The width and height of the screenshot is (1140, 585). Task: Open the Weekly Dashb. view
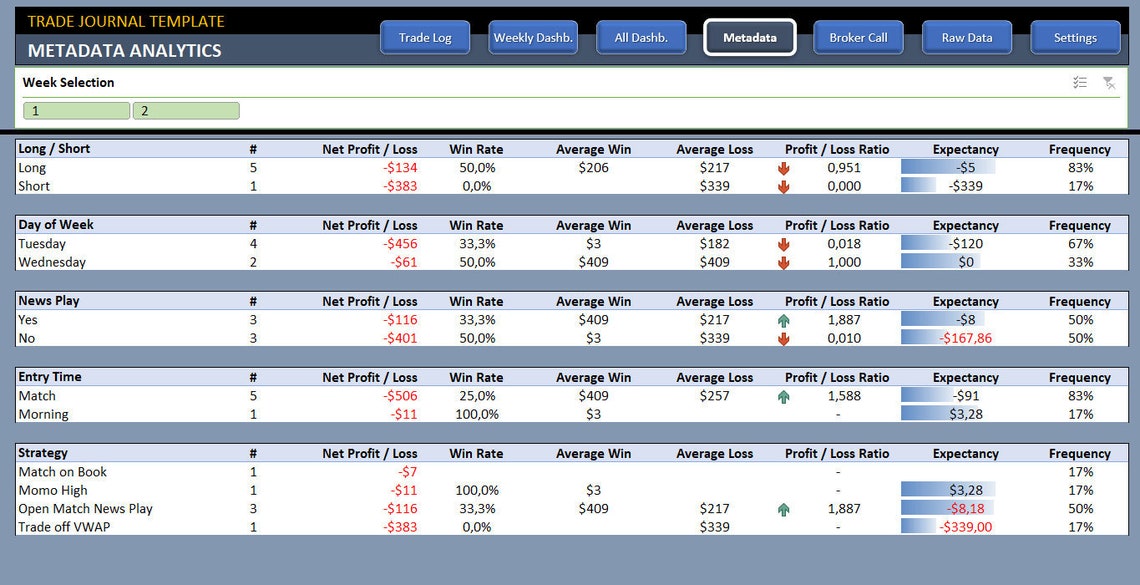(533, 37)
